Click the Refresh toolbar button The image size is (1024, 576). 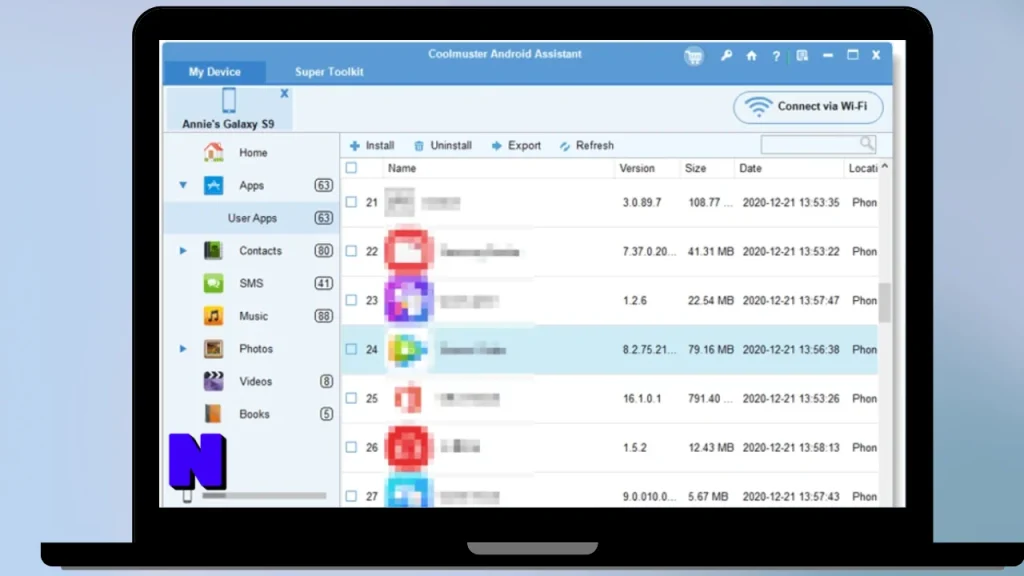tap(586, 146)
